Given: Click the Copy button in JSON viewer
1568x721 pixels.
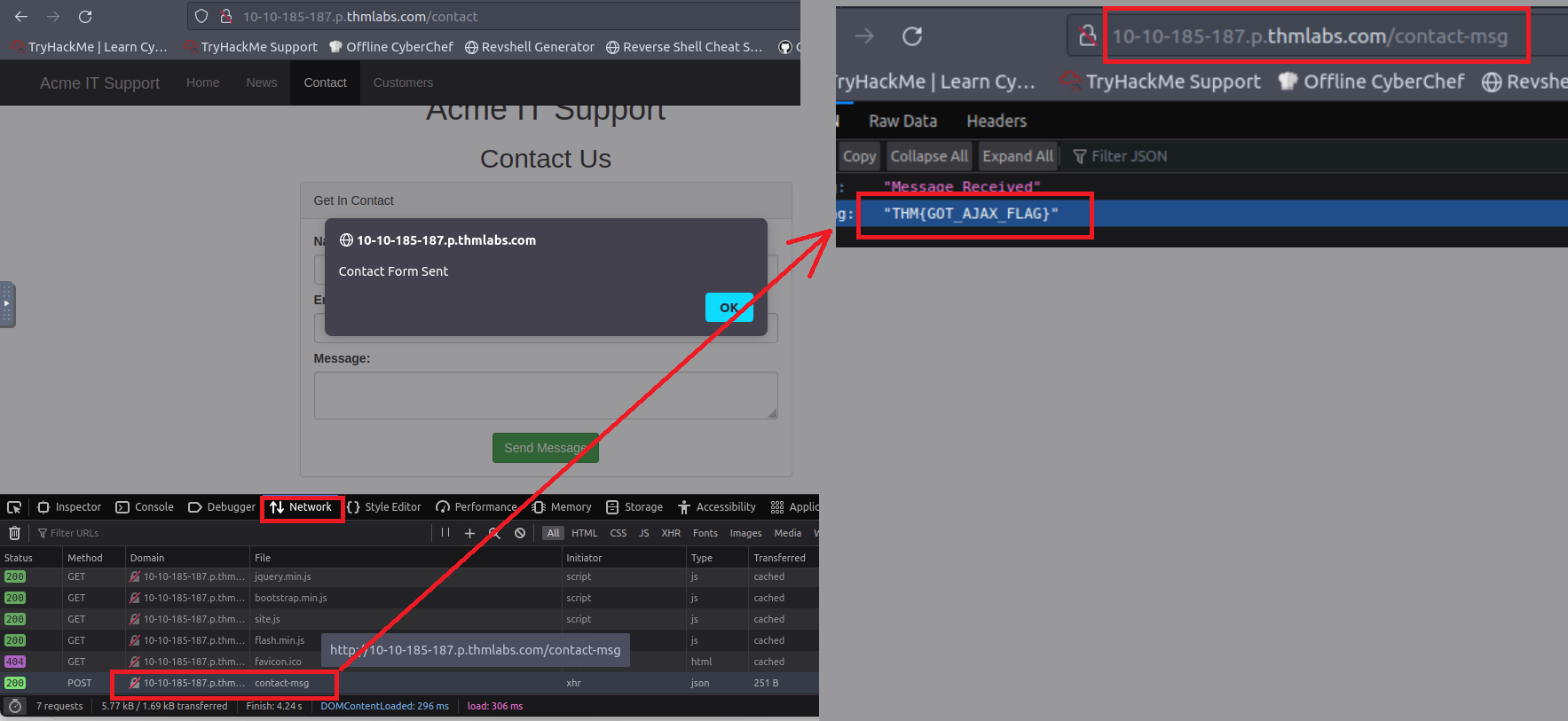Looking at the screenshot, I should point(858,156).
